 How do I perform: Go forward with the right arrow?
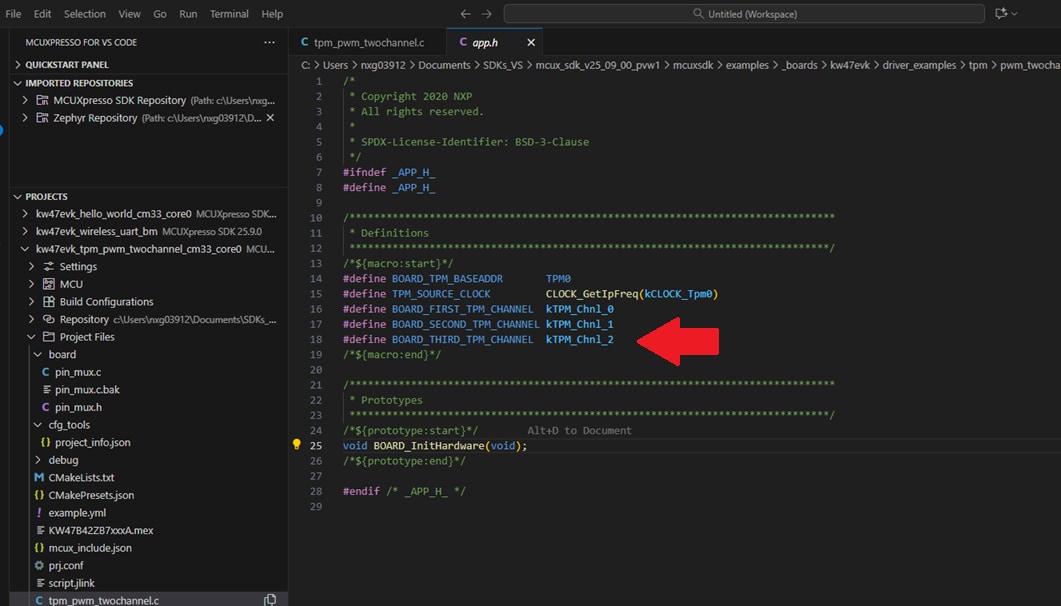487,14
